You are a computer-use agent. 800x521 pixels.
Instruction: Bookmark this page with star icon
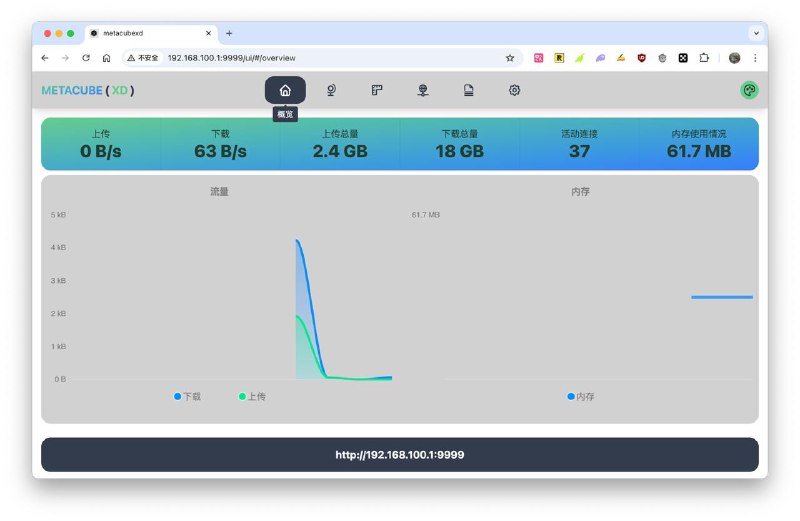(x=510, y=58)
